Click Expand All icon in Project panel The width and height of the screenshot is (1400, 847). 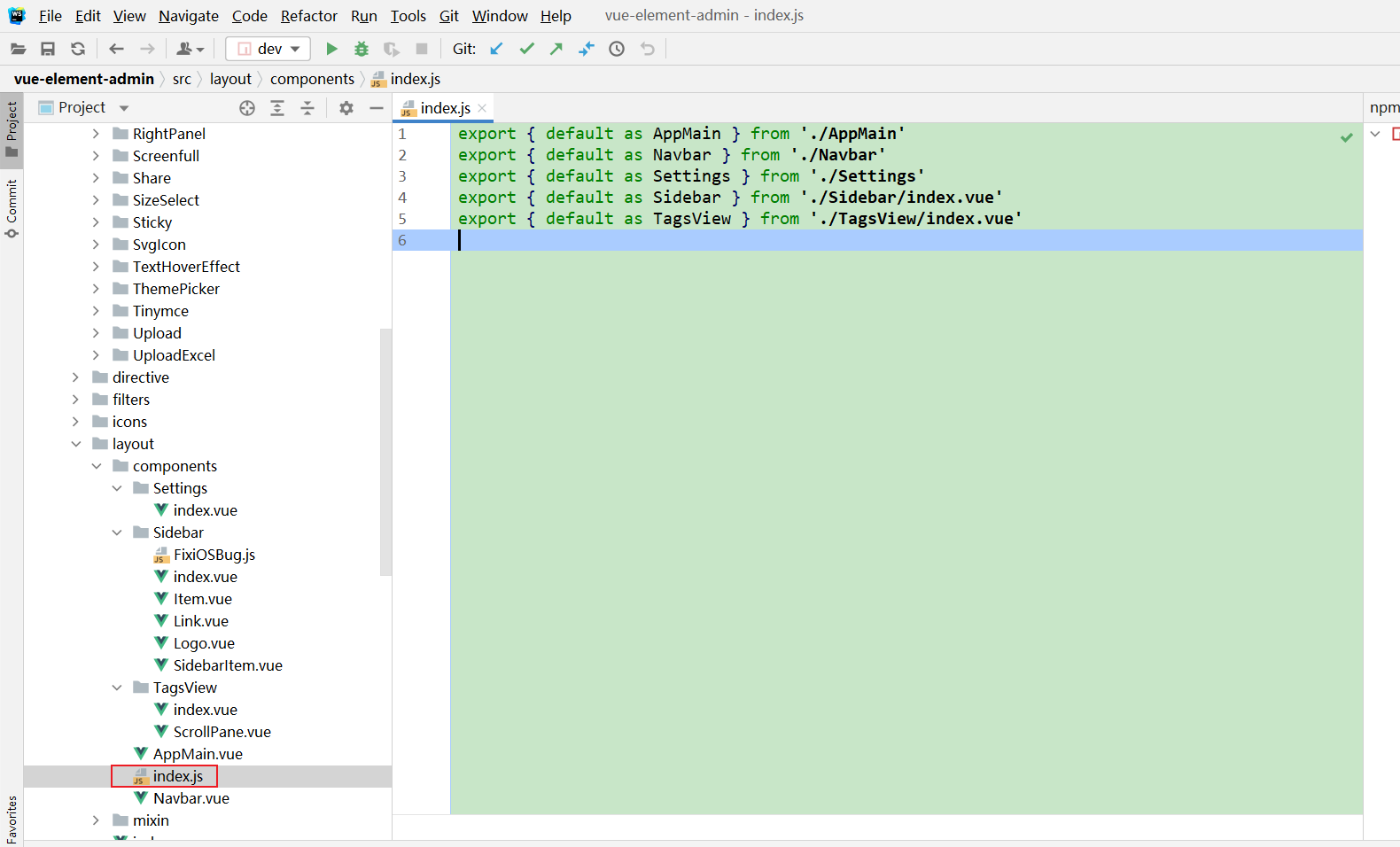(277, 108)
